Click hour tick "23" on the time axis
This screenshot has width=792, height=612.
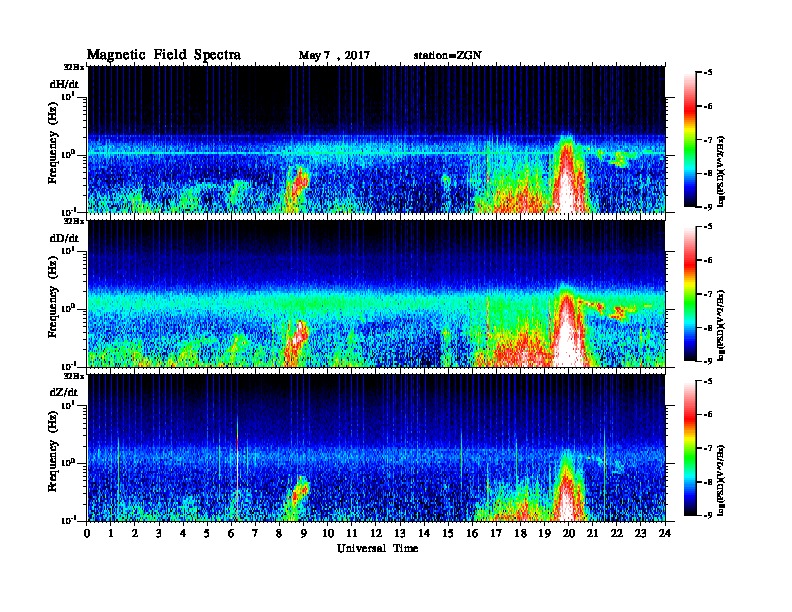[641, 534]
